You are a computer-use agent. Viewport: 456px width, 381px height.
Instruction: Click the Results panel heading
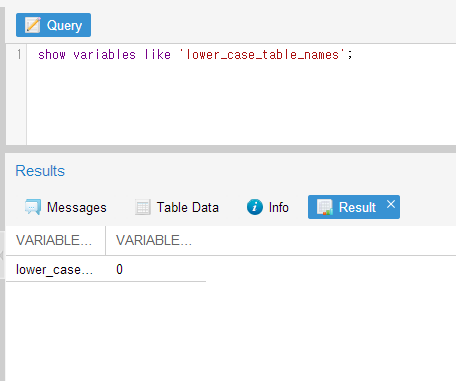tap(40, 171)
